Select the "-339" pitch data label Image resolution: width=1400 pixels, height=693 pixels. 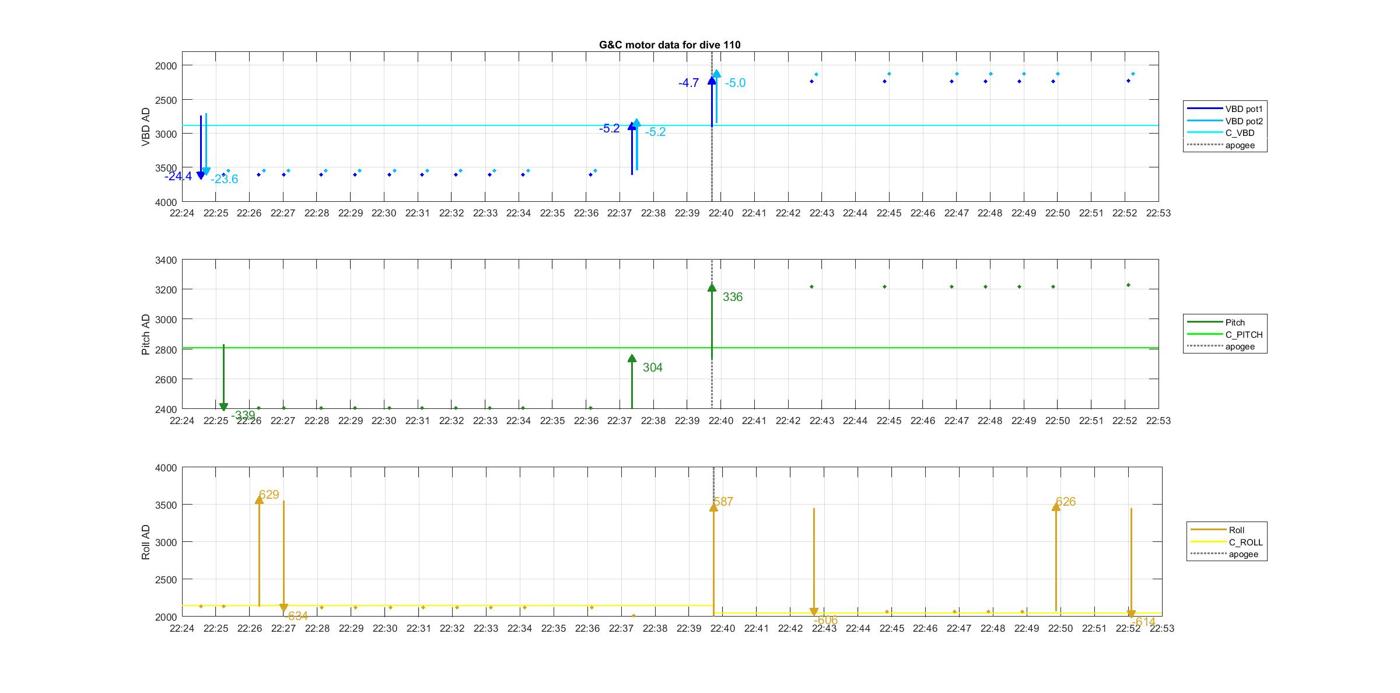(243, 416)
